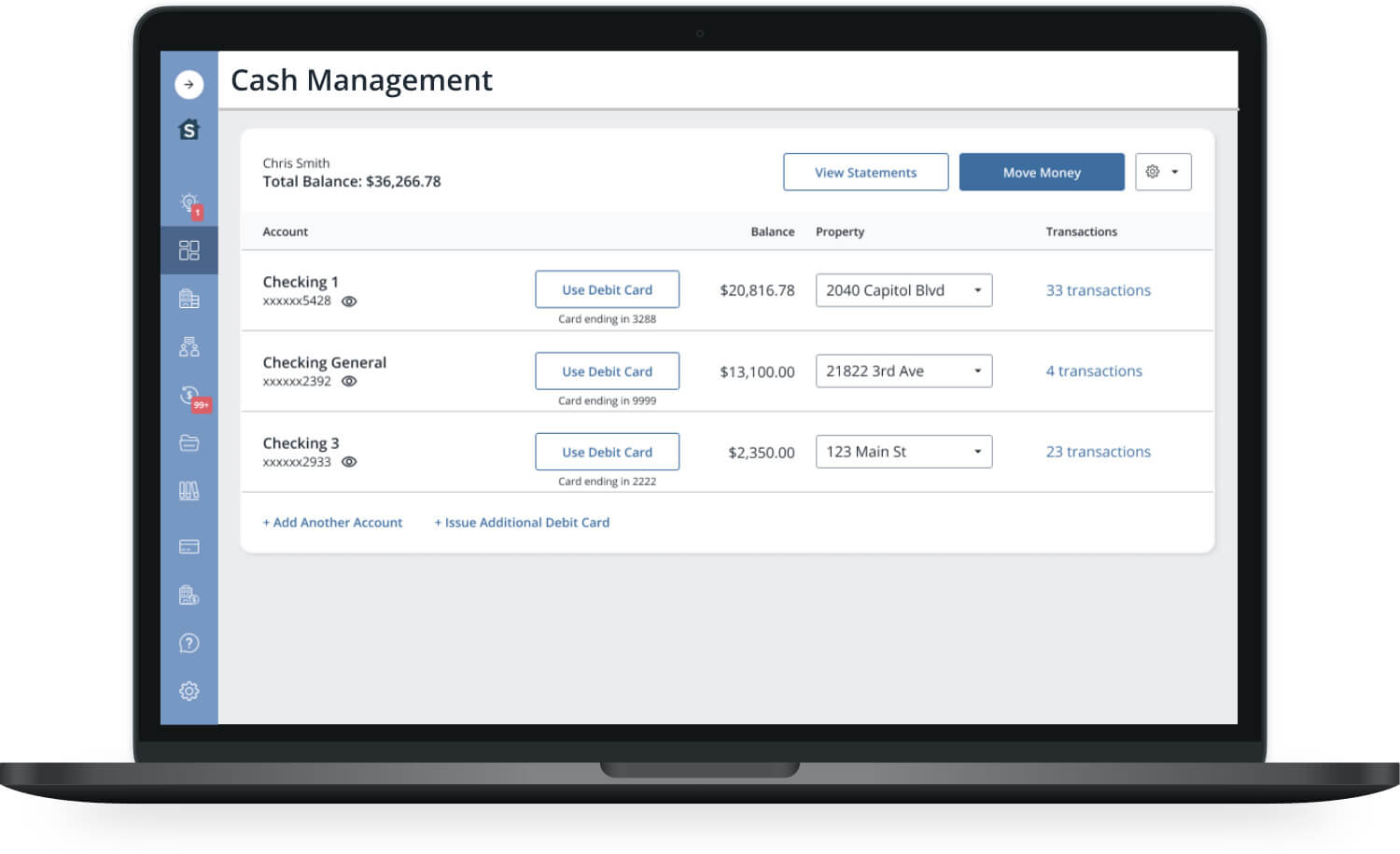1400x854 pixels.
Task: Click the house logo in the sidebar
Action: coord(189,130)
